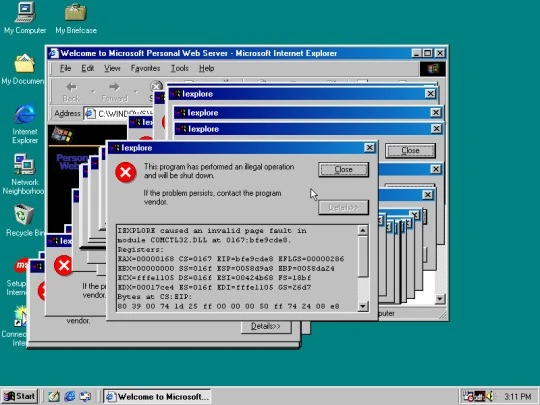
Task: Open the Tools menu
Action: [x=180, y=68]
